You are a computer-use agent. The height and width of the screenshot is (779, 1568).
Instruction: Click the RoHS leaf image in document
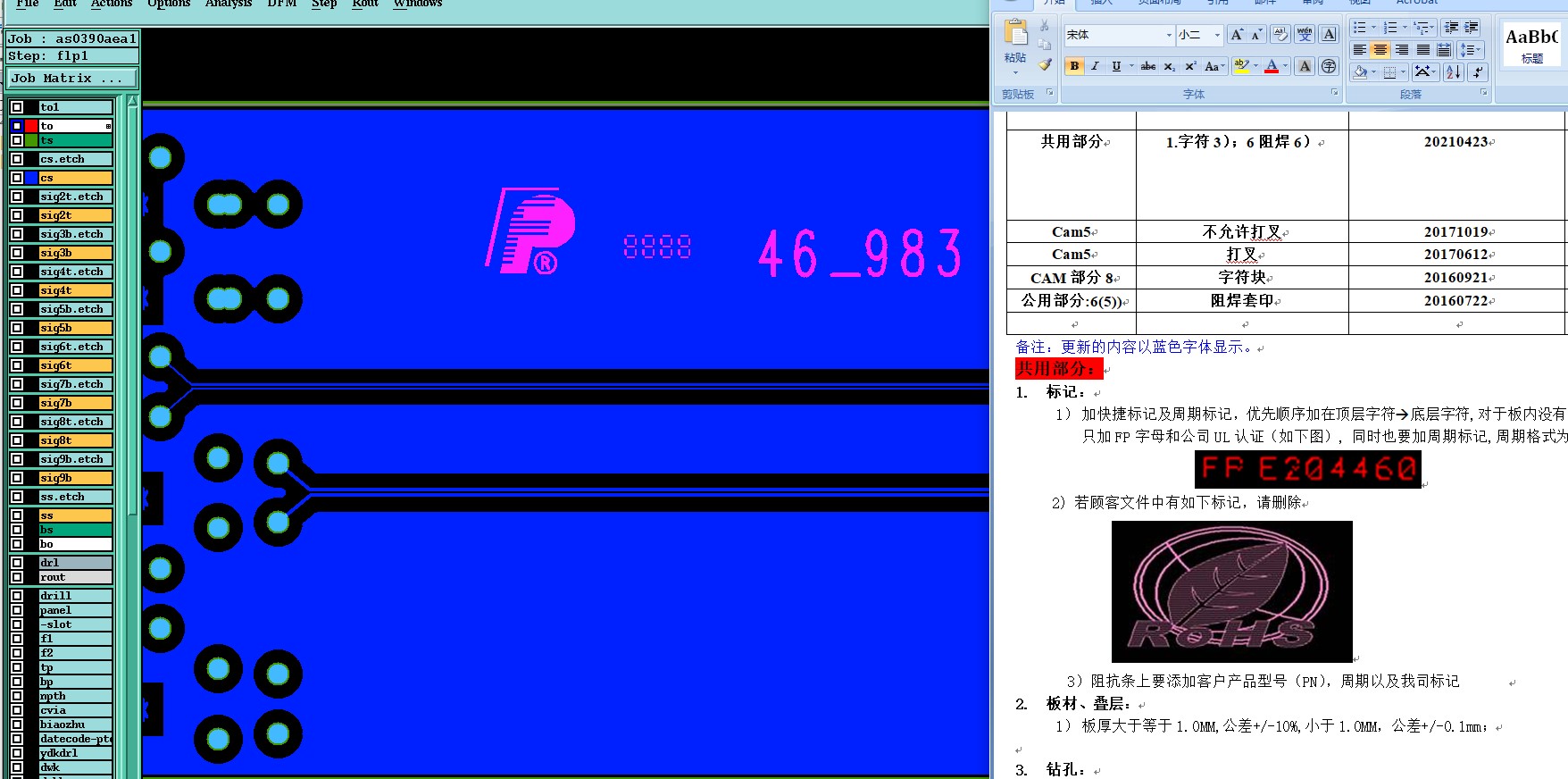tap(1232, 591)
